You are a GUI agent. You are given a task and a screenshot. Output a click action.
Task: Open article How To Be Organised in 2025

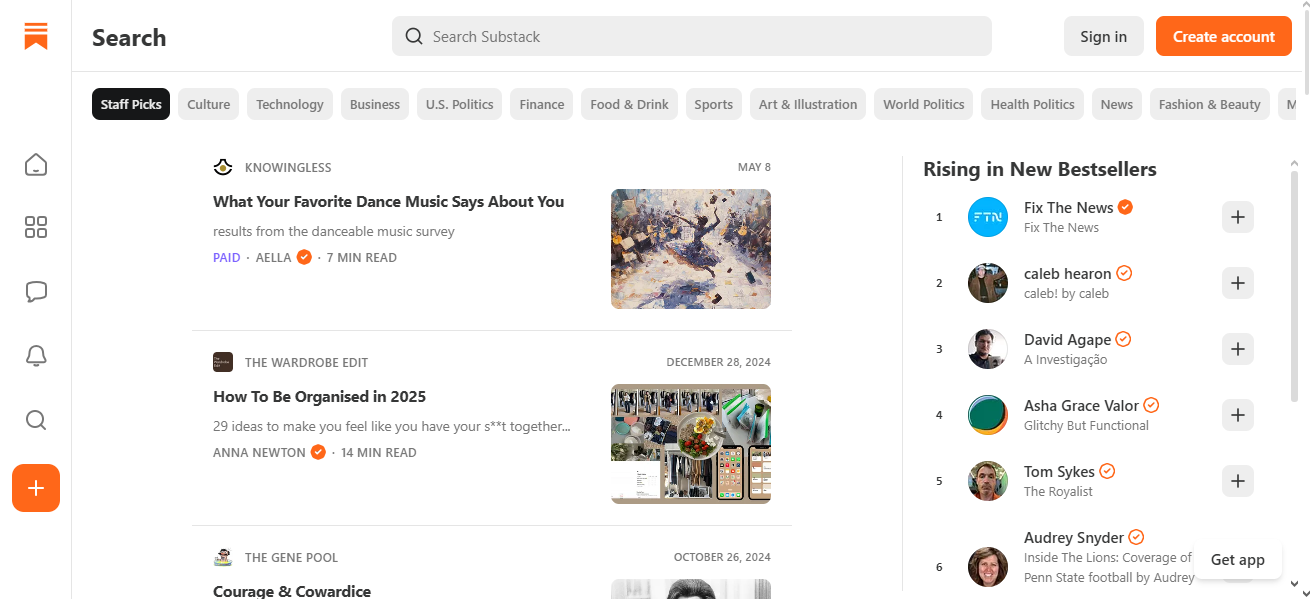point(320,396)
